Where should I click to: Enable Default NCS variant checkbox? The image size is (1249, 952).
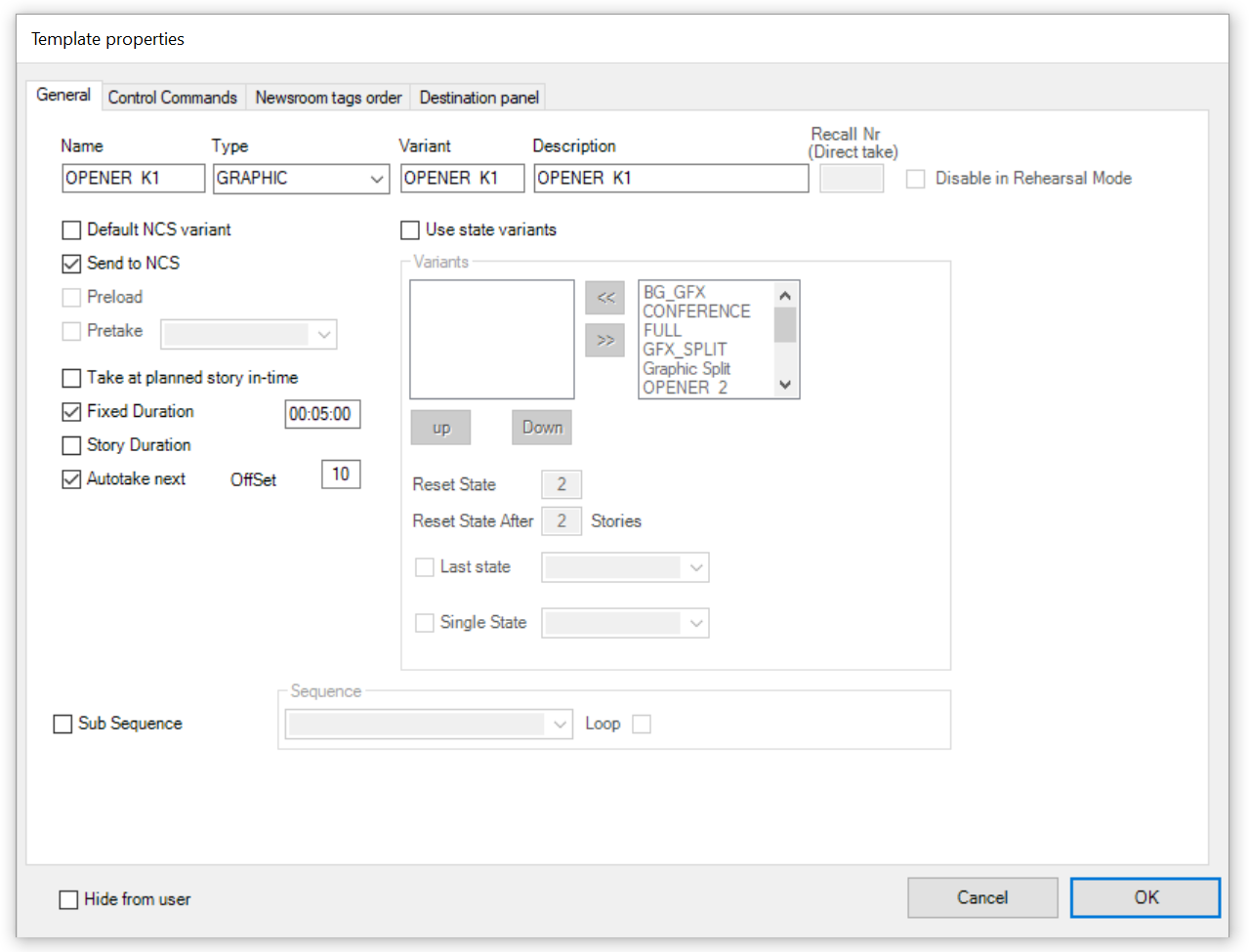point(71,230)
